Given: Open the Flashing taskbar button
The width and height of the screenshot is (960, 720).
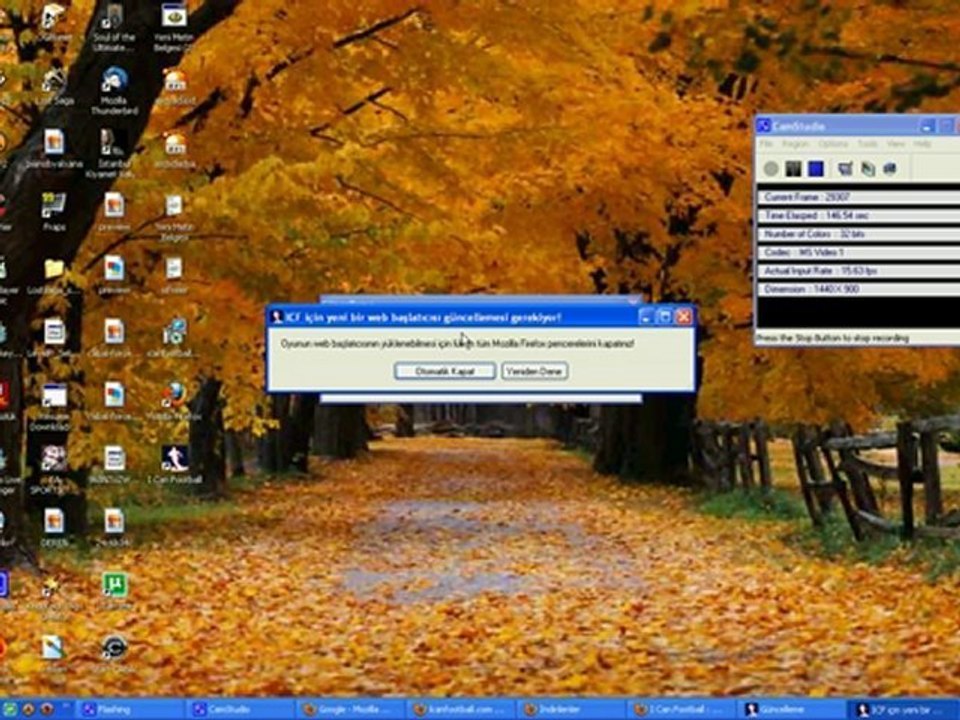Looking at the screenshot, I should pos(130,710).
